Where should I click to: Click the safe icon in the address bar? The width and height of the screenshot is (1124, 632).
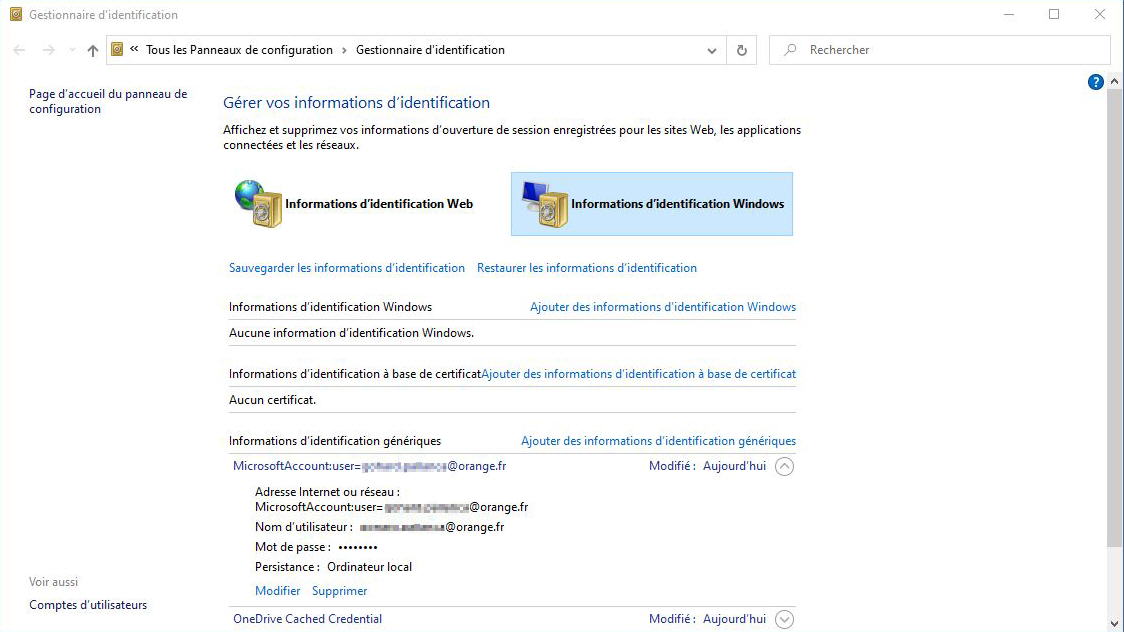click(117, 49)
